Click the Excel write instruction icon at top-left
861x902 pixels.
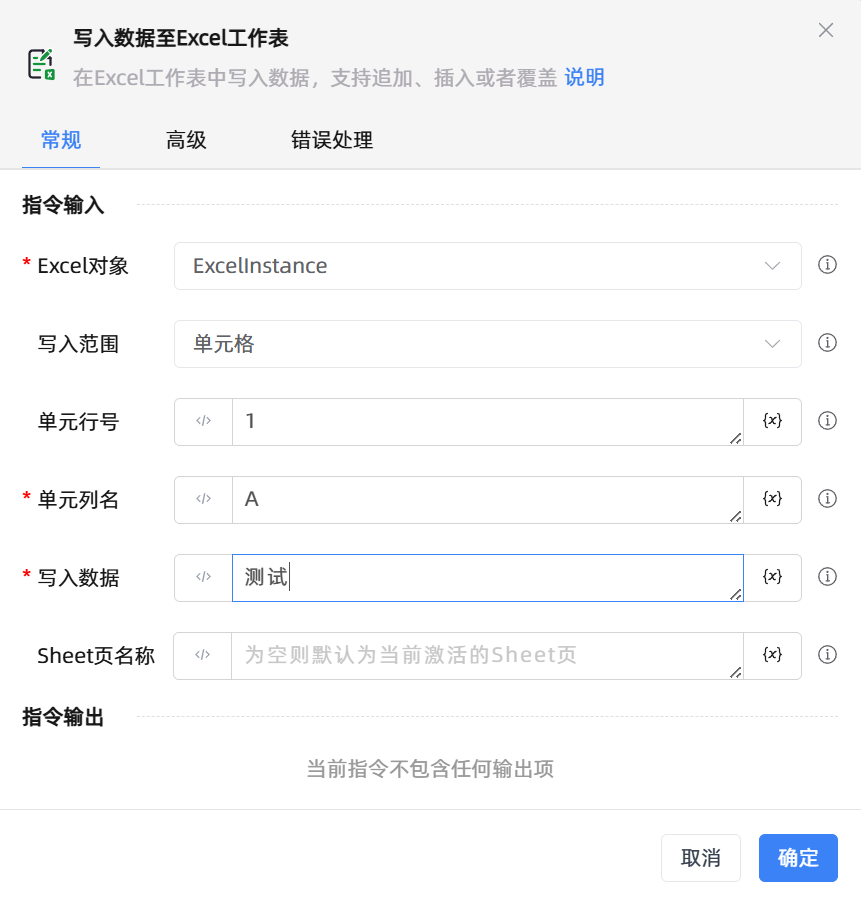(x=42, y=63)
